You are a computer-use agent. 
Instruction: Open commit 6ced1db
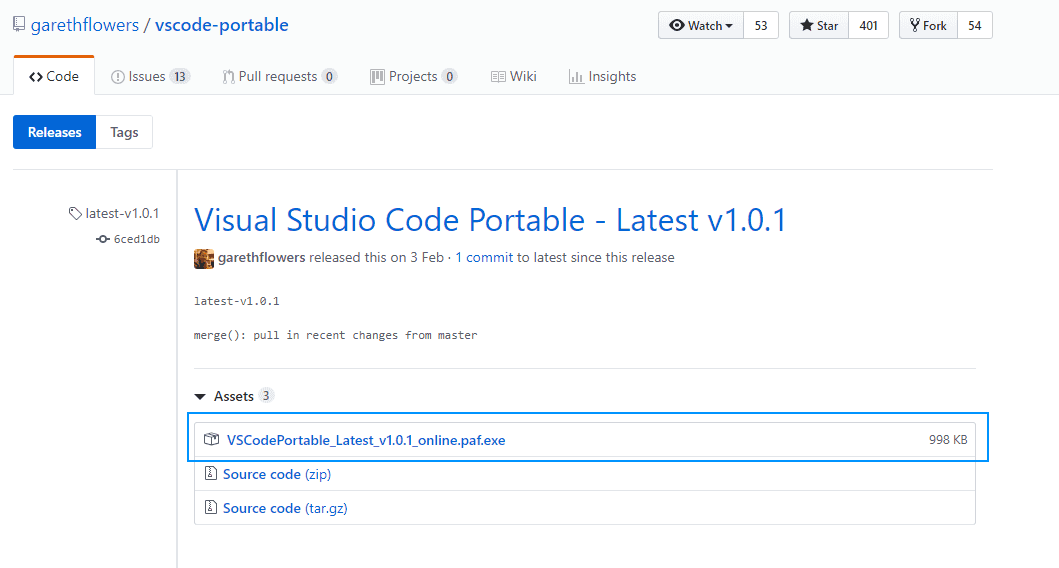(136, 239)
